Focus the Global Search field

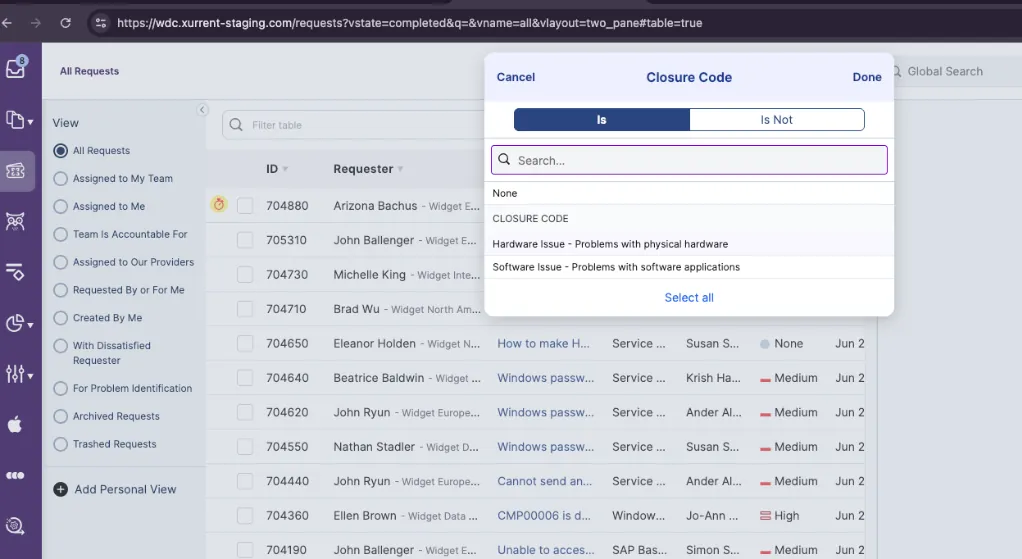click(x=945, y=72)
